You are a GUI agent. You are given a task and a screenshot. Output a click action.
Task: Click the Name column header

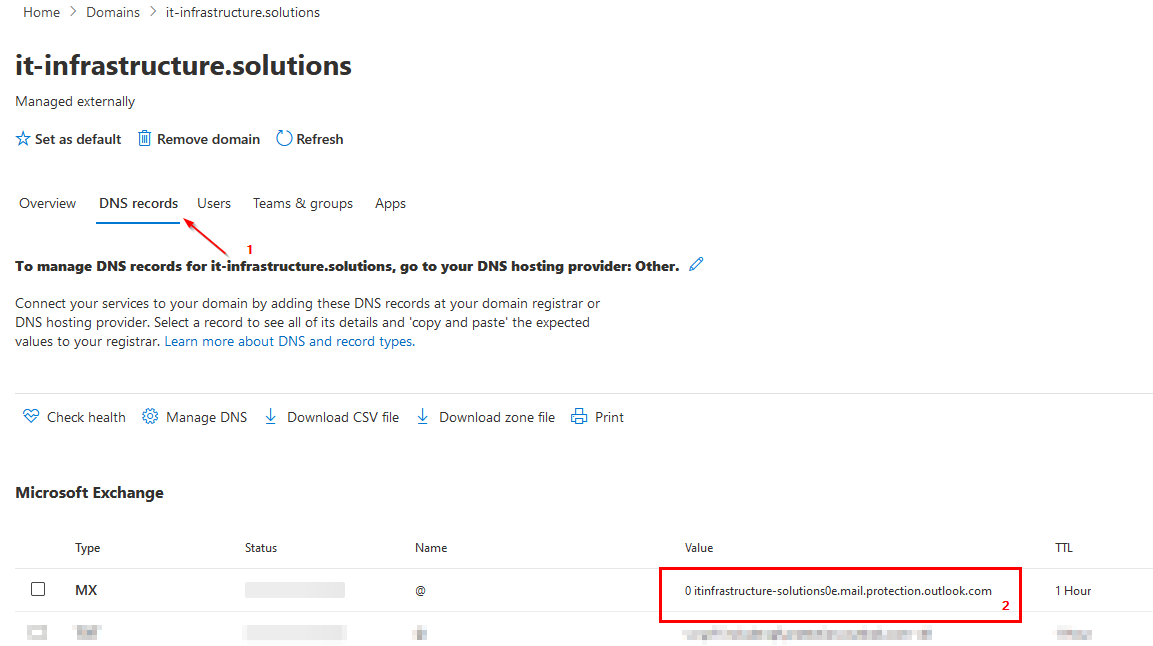431,548
